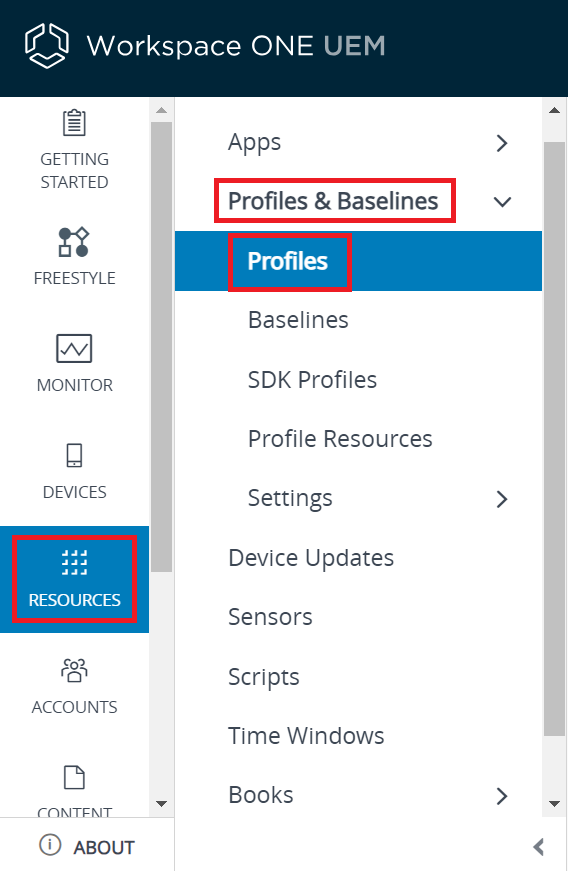Open the Accounts people icon
Viewport: 568px width, 871px height.
(x=74, y=670)
